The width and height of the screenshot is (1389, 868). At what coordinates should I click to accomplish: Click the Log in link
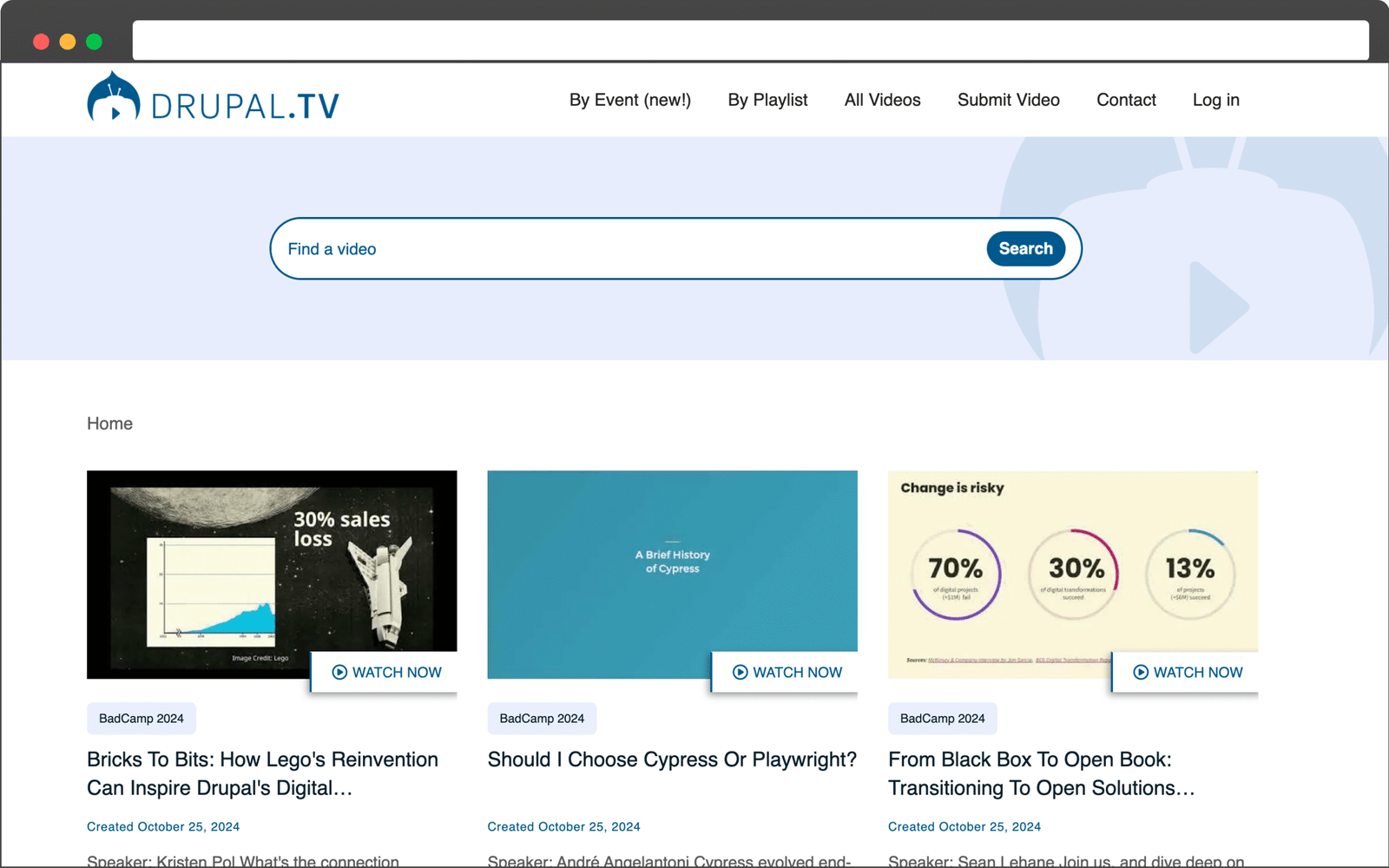(x=1215, y=100)
